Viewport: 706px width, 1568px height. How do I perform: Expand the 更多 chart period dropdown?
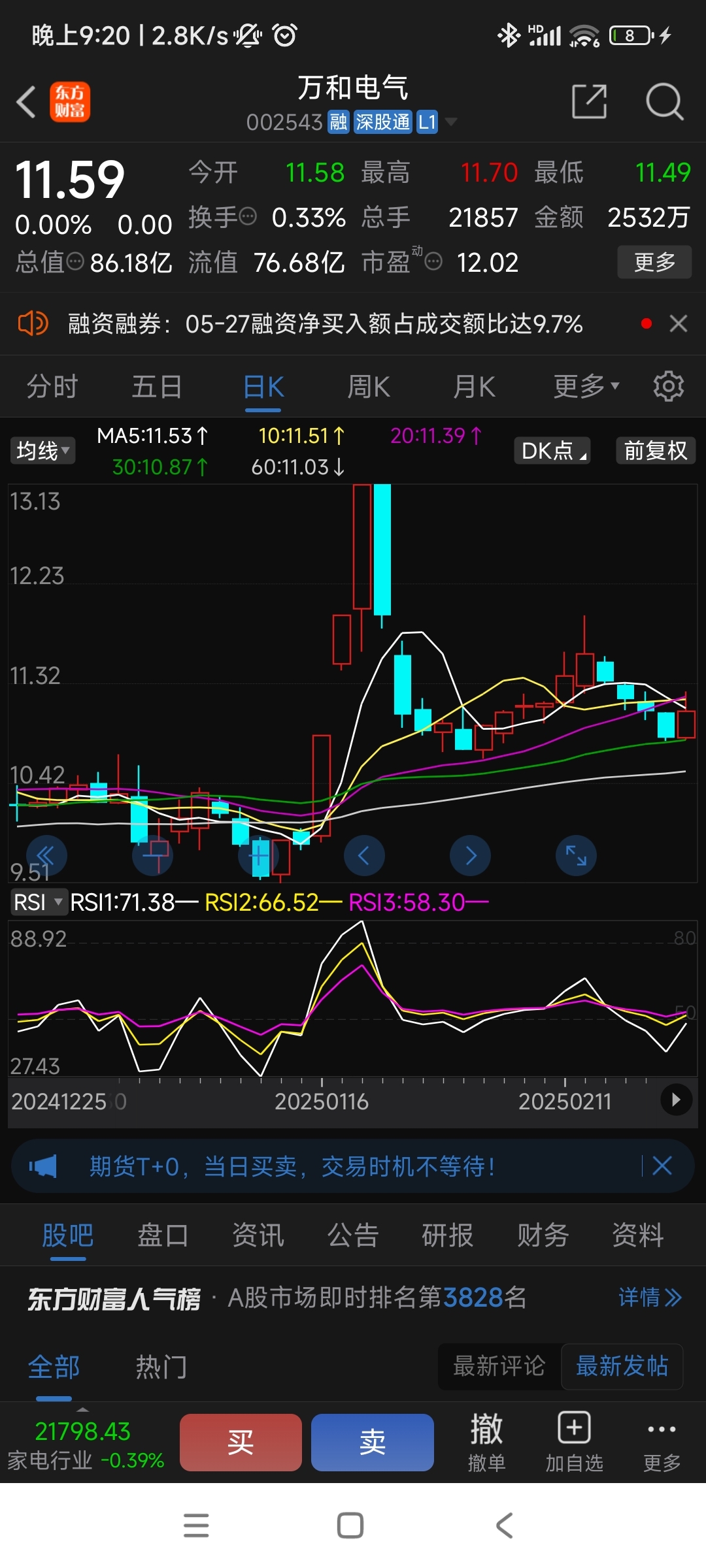point(586,387)
